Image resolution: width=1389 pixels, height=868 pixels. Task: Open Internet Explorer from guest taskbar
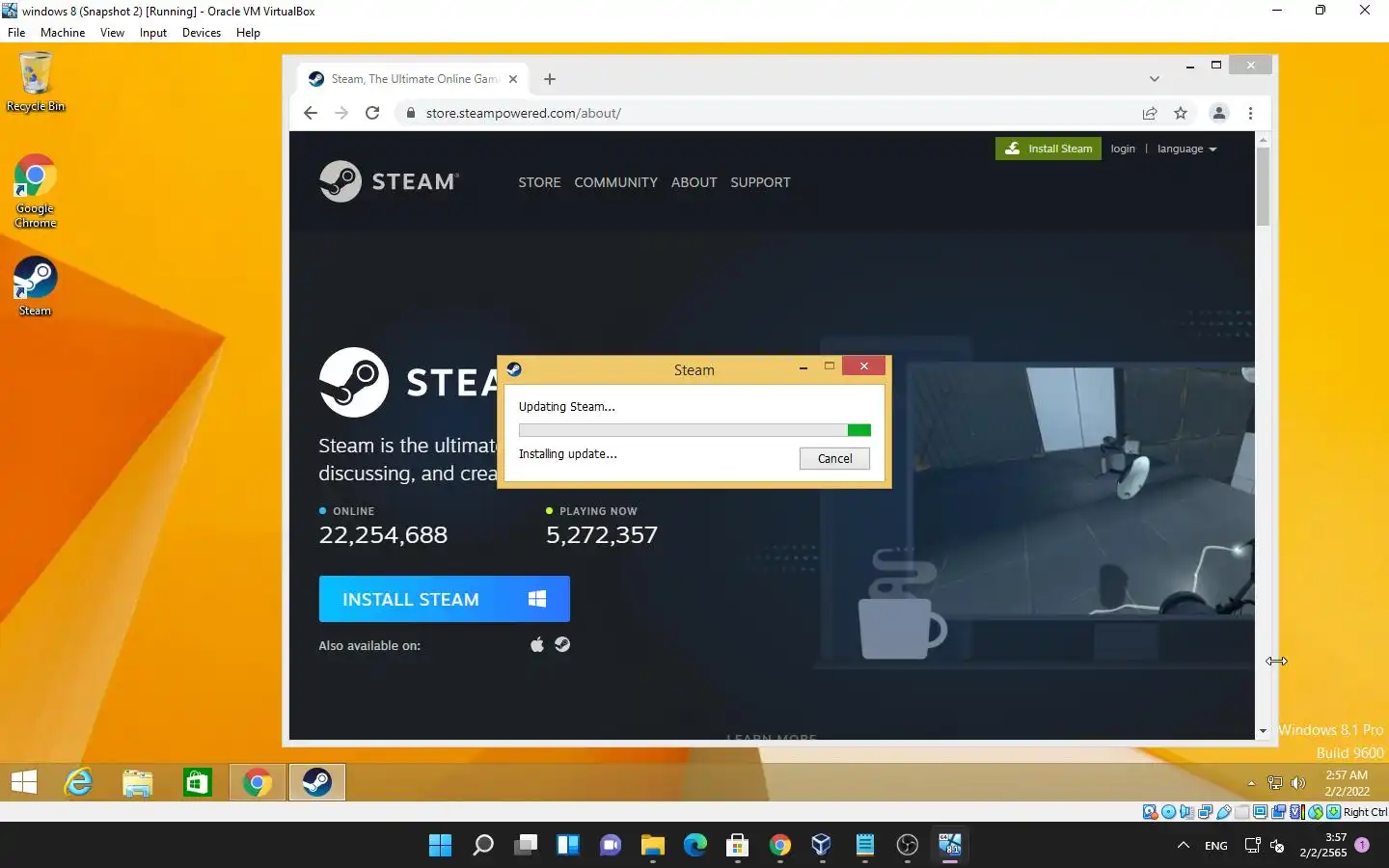78,782
